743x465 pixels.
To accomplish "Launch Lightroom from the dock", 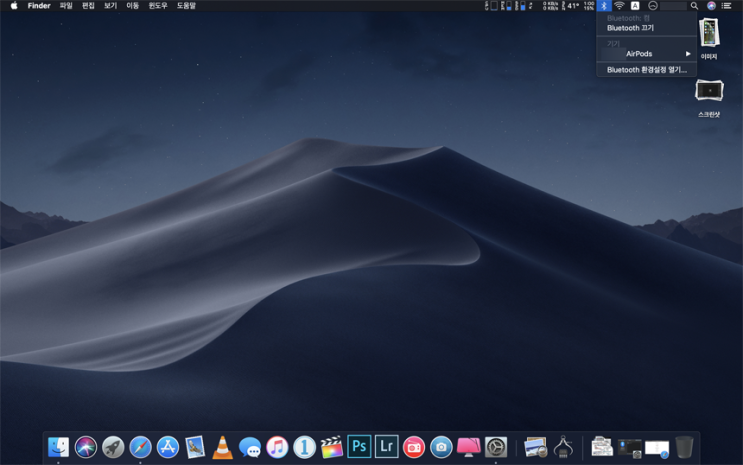I will pyautogui.click(x=387, y=447).
